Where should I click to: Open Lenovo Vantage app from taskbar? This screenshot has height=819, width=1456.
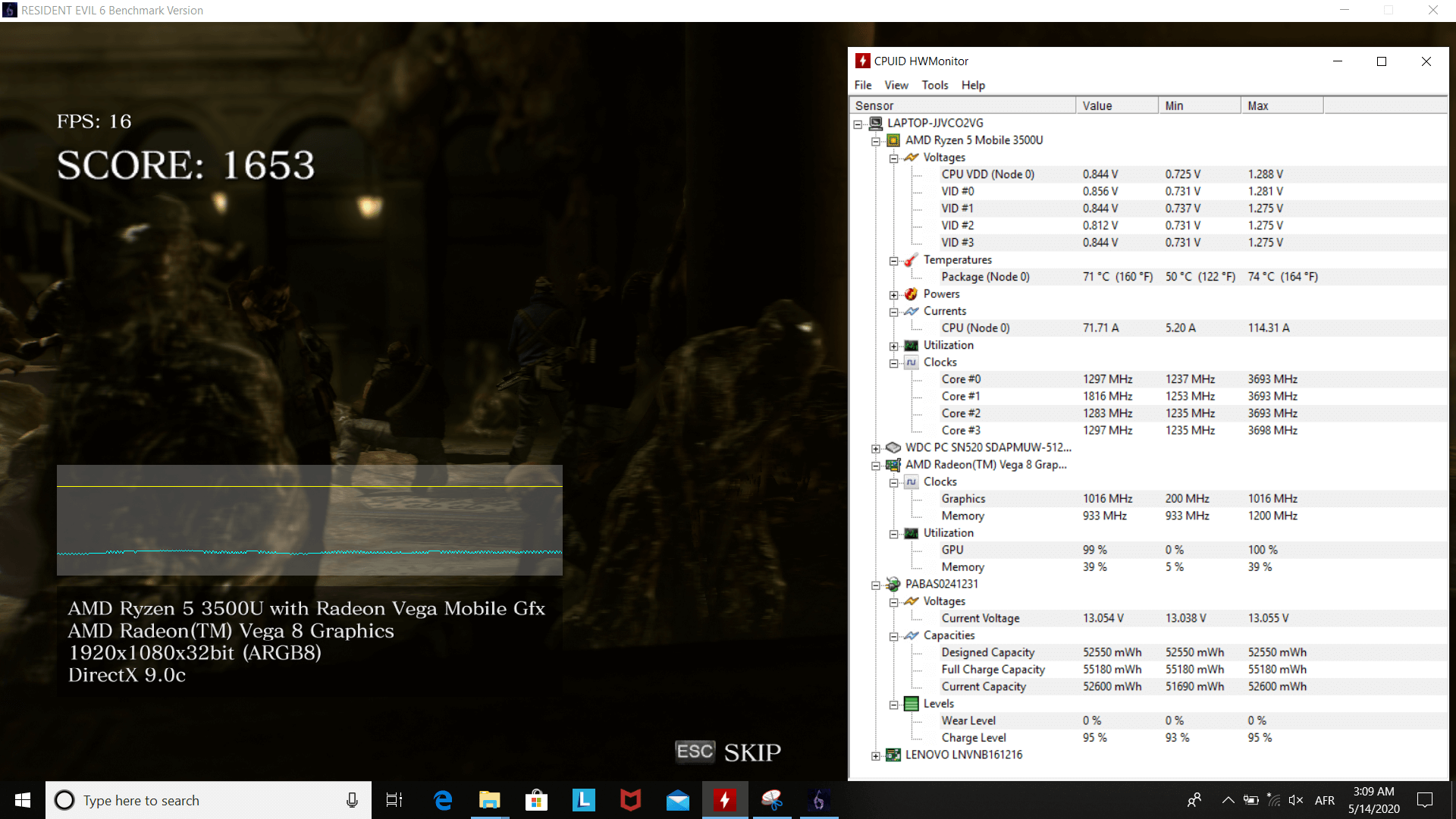pos(584,800)
